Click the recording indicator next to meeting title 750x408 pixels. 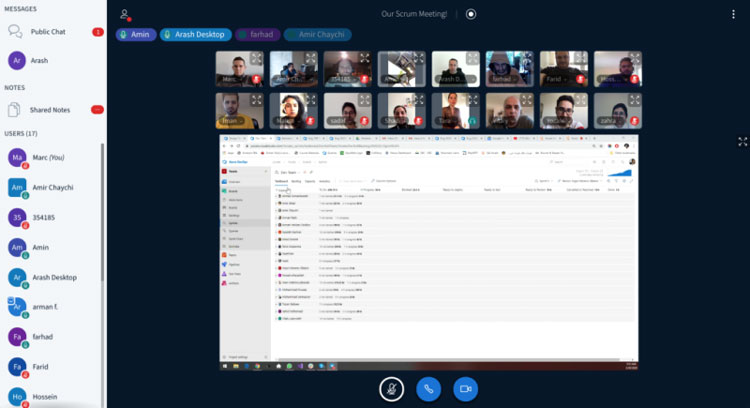471,15
